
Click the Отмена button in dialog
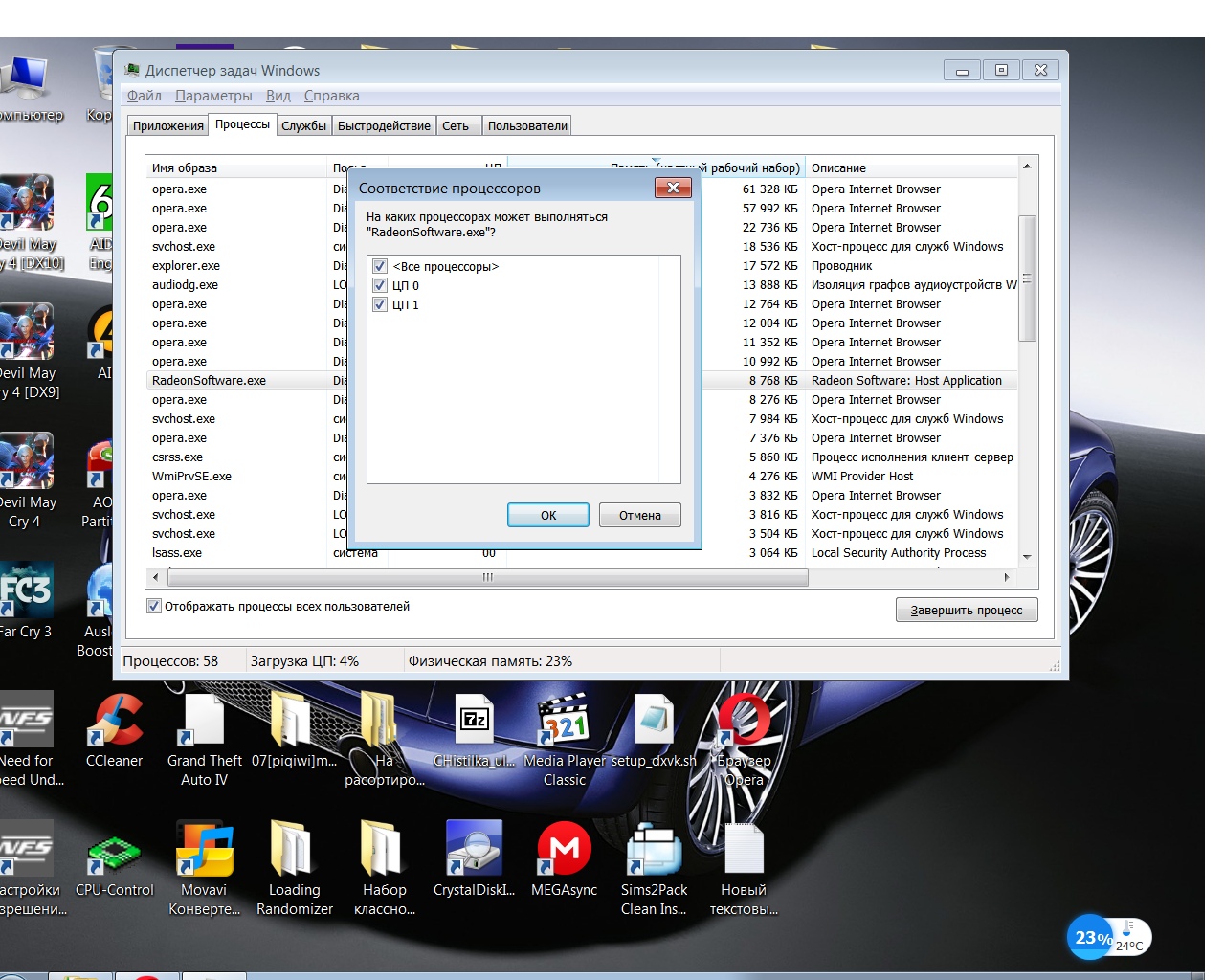coord(639,515)
